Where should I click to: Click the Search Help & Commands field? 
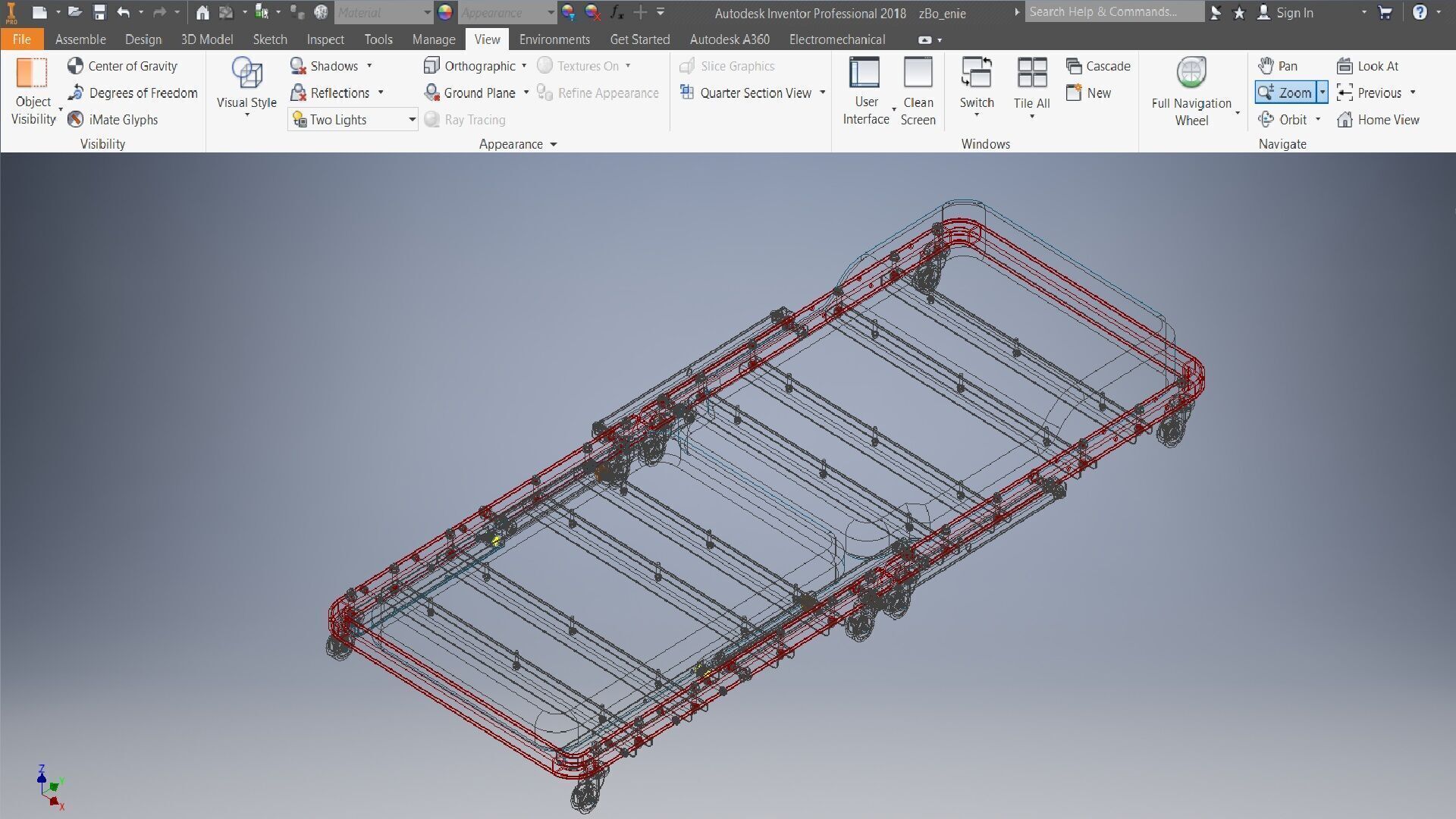click(x=1112, y=12)
